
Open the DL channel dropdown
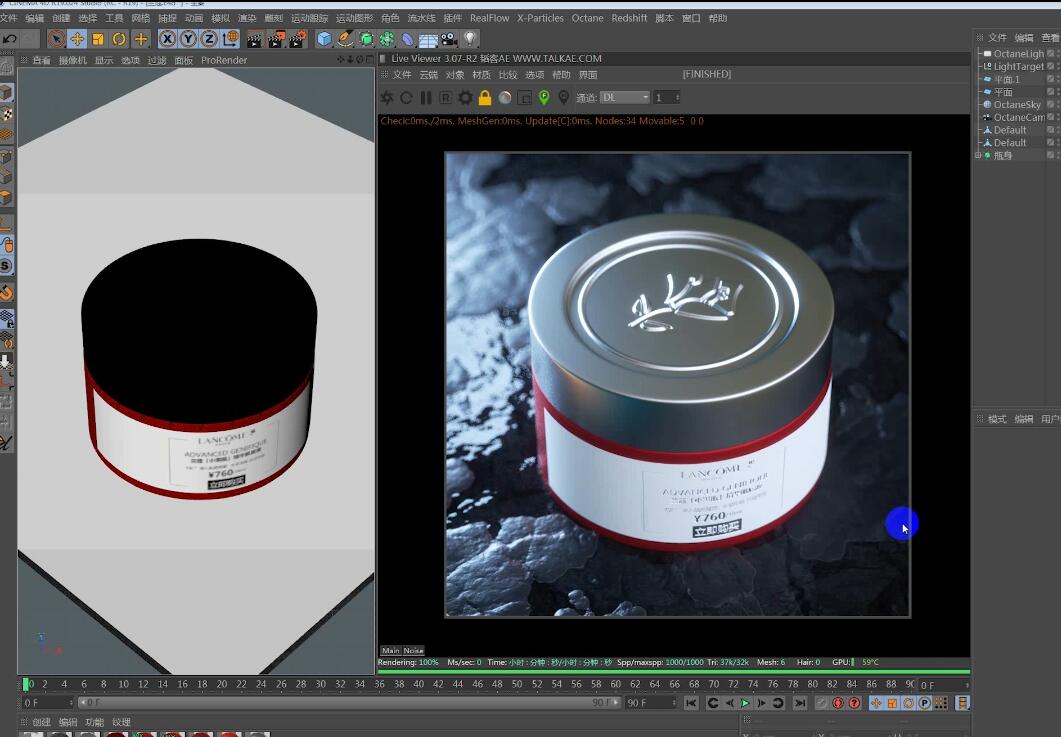pyautogui.click(x=625, y=97)
